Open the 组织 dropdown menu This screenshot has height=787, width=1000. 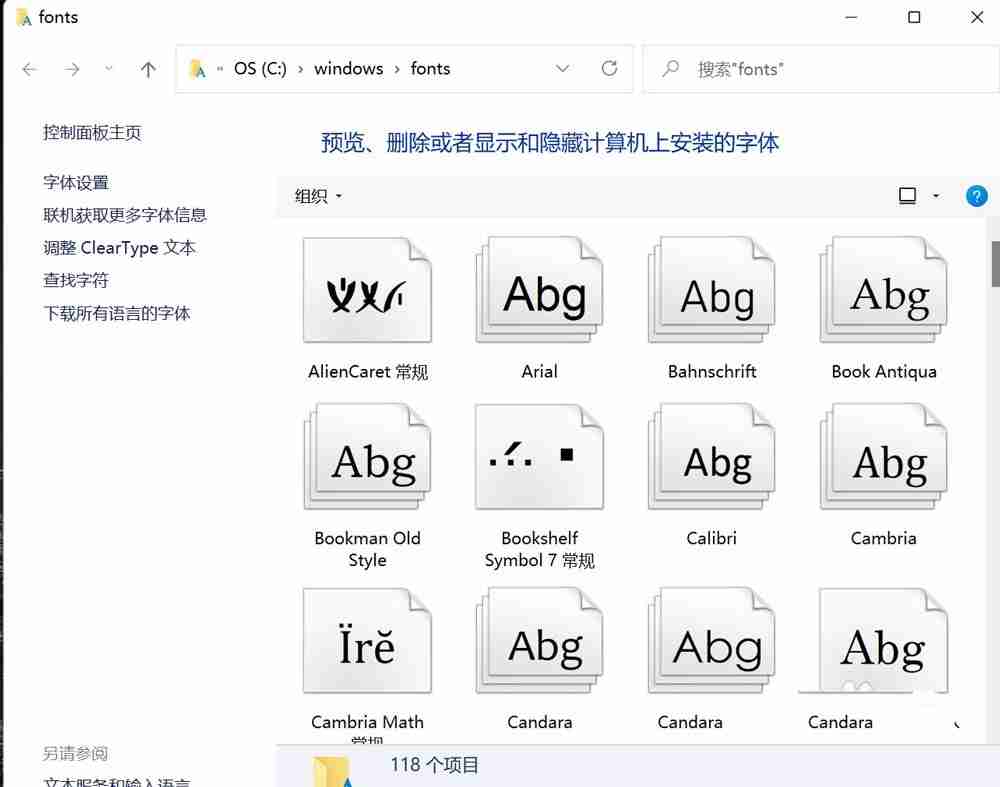pyautogui.click(x=316, y=196)
